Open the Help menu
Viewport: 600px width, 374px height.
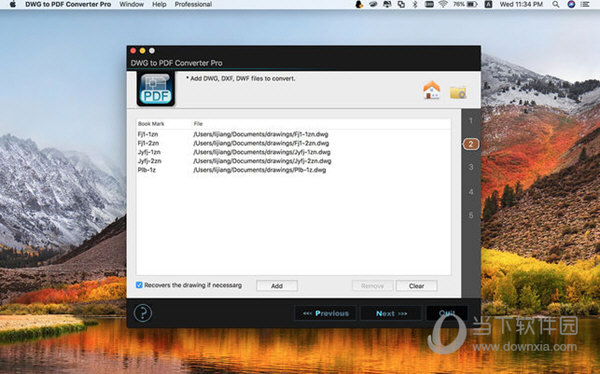[159, 4]
